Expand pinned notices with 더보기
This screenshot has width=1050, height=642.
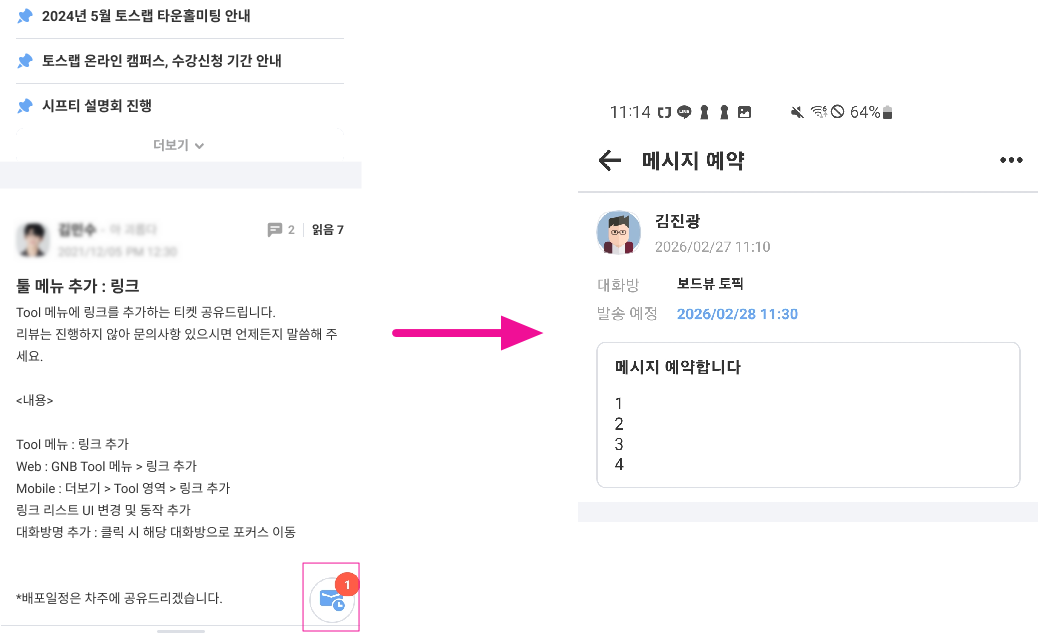click(179, 145)
